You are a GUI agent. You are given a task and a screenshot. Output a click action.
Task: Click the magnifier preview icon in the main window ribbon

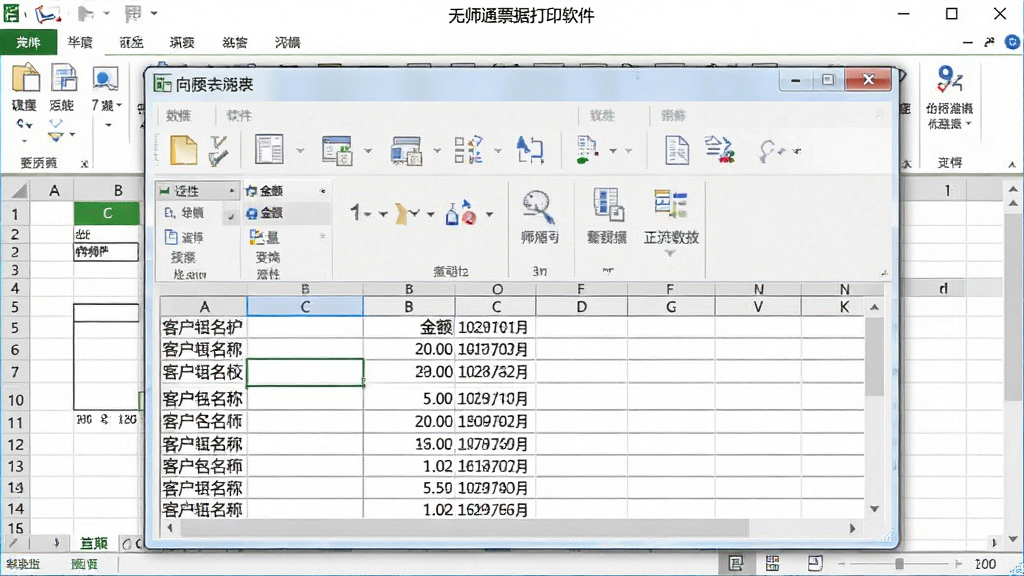coord(104,80)
